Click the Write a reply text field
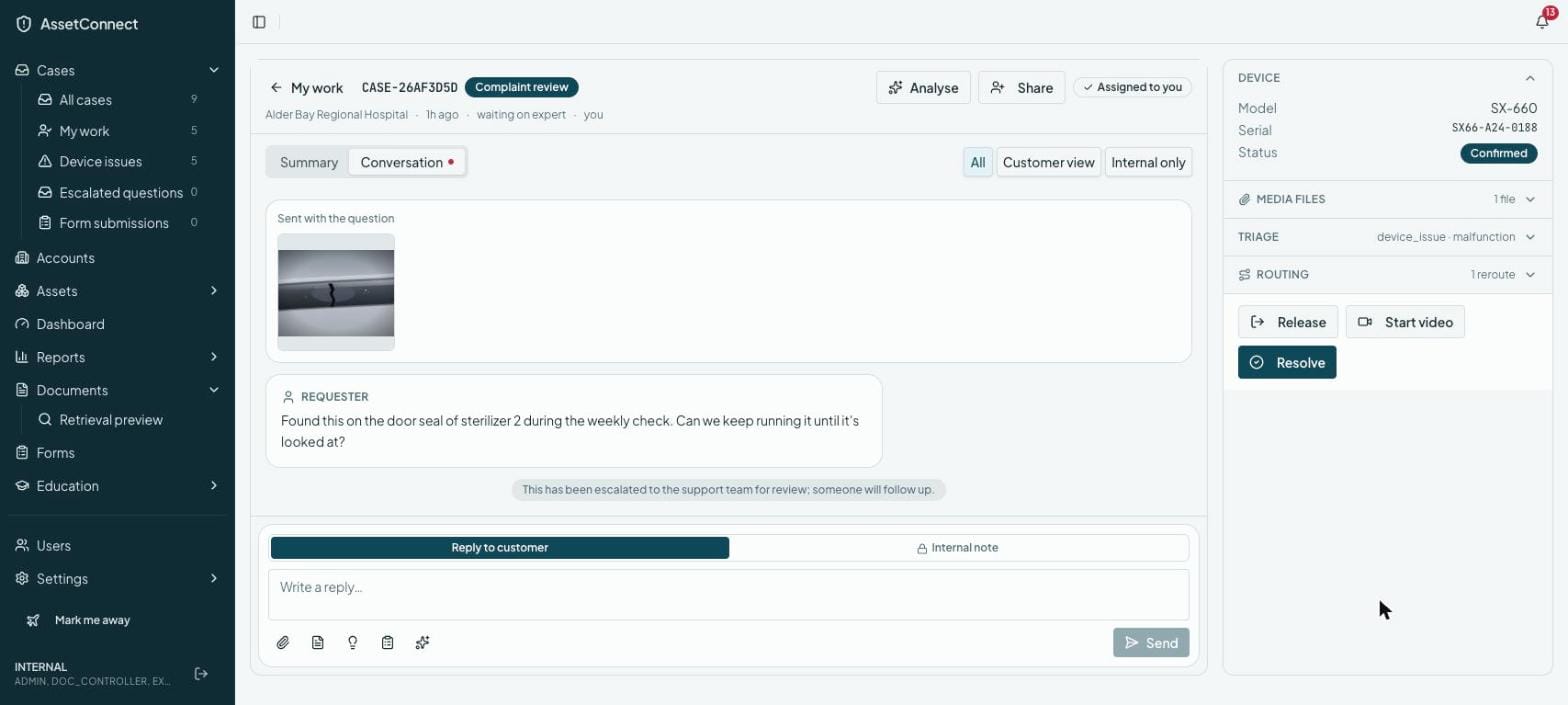This screenshot has width=1568, height=705. (728, 595)
